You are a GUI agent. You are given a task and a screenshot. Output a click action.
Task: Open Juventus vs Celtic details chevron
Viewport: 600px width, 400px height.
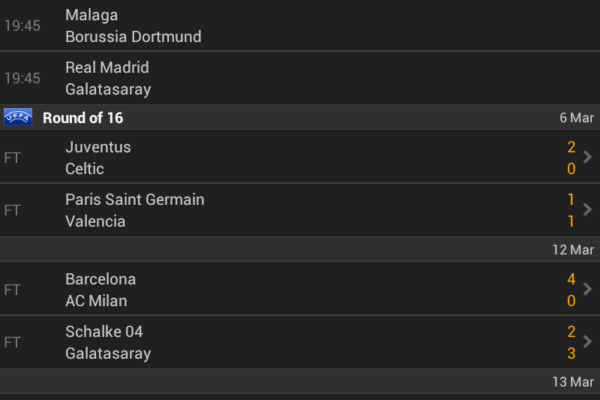pyautogui.click(x=588, y=157)
